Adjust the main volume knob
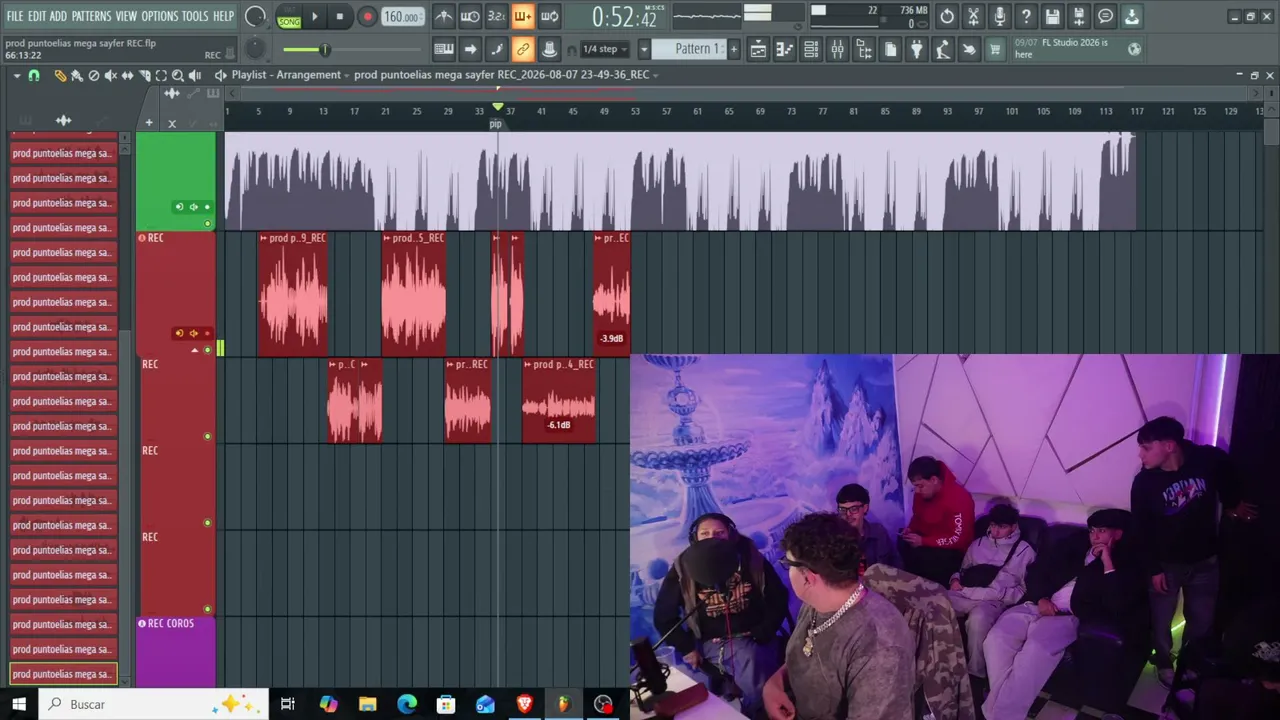Image resolution: width=1280 pixels, height=720 pixels. coord(256,16)
